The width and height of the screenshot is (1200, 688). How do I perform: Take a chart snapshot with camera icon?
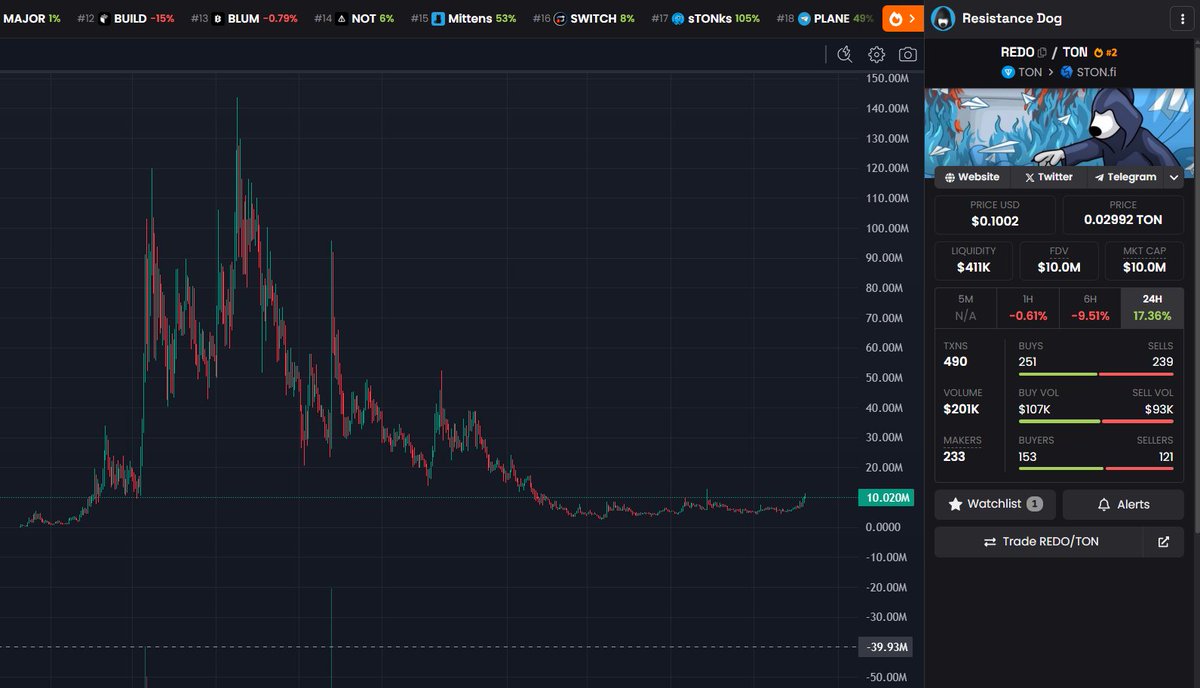coord(907,54)
